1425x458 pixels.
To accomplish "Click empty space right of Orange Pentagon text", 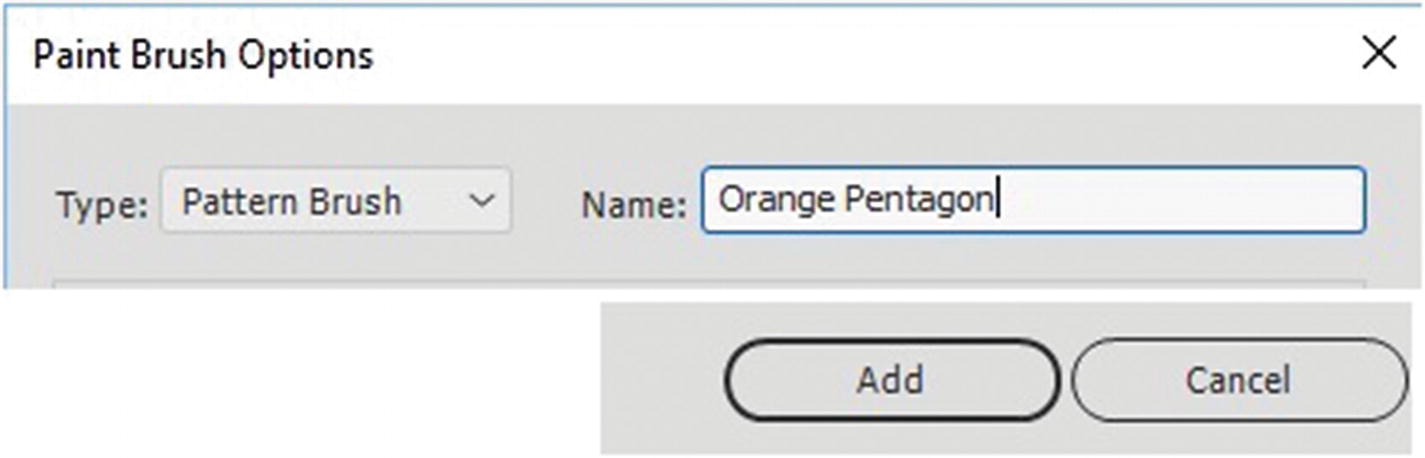I will click(1180, 200).
